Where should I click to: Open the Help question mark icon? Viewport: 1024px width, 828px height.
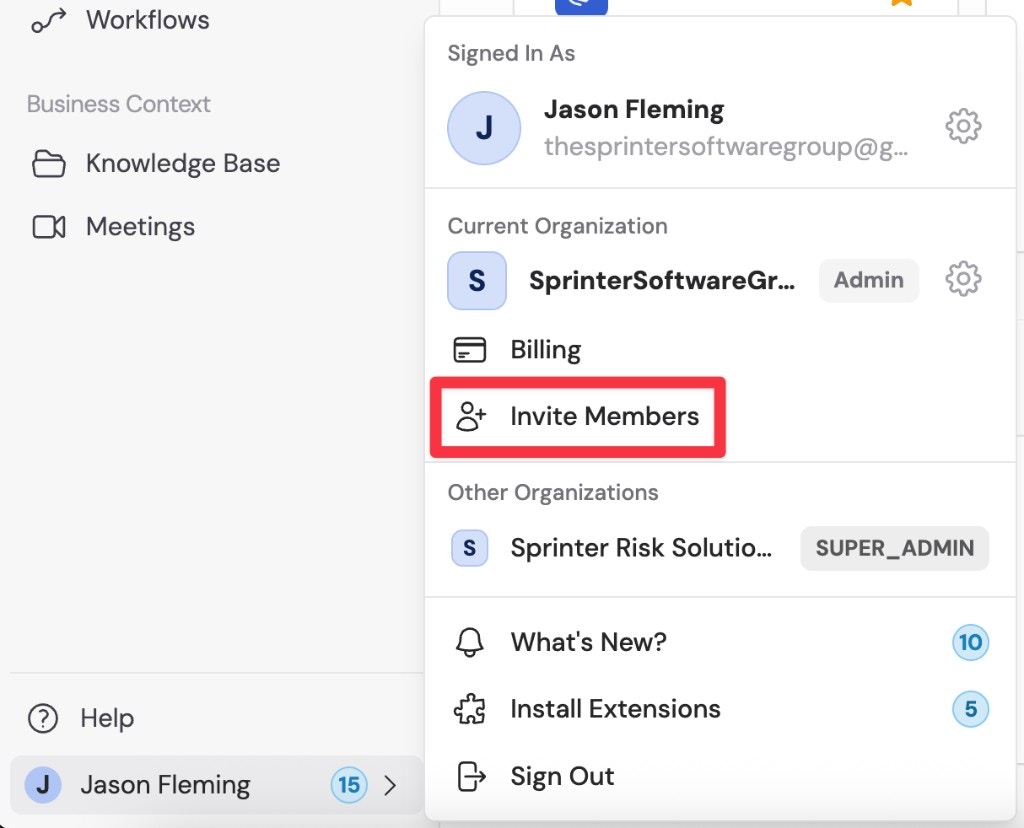click(42, 718)
